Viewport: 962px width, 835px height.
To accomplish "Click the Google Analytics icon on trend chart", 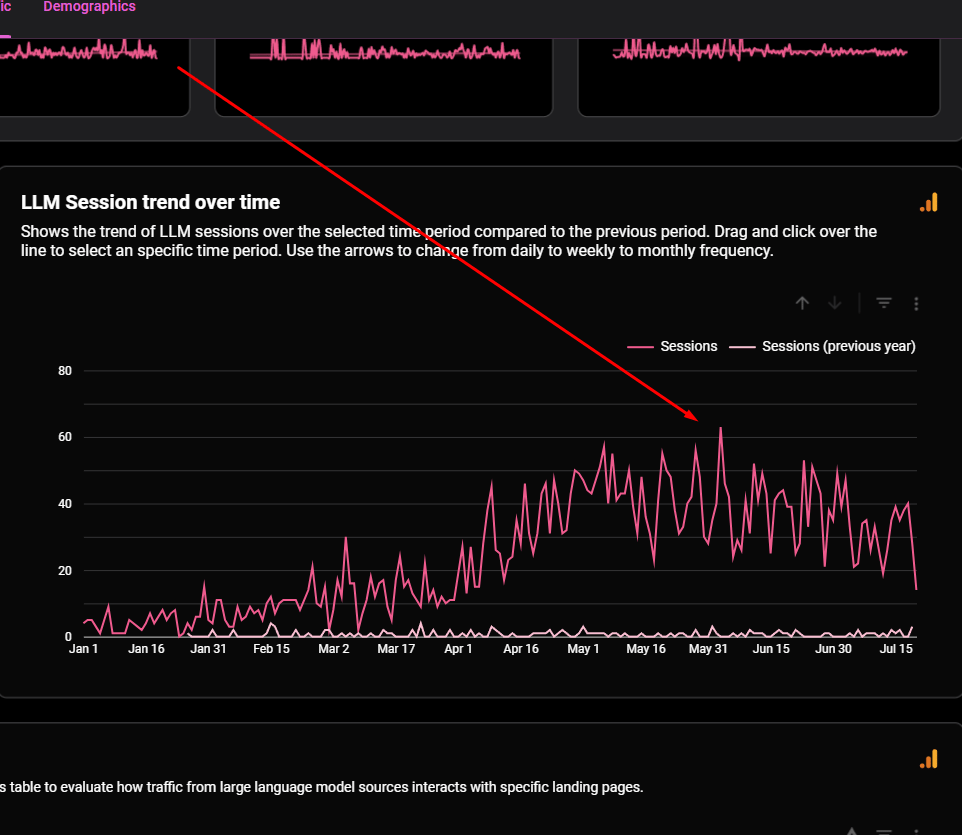I will click(x=929, y=203).
